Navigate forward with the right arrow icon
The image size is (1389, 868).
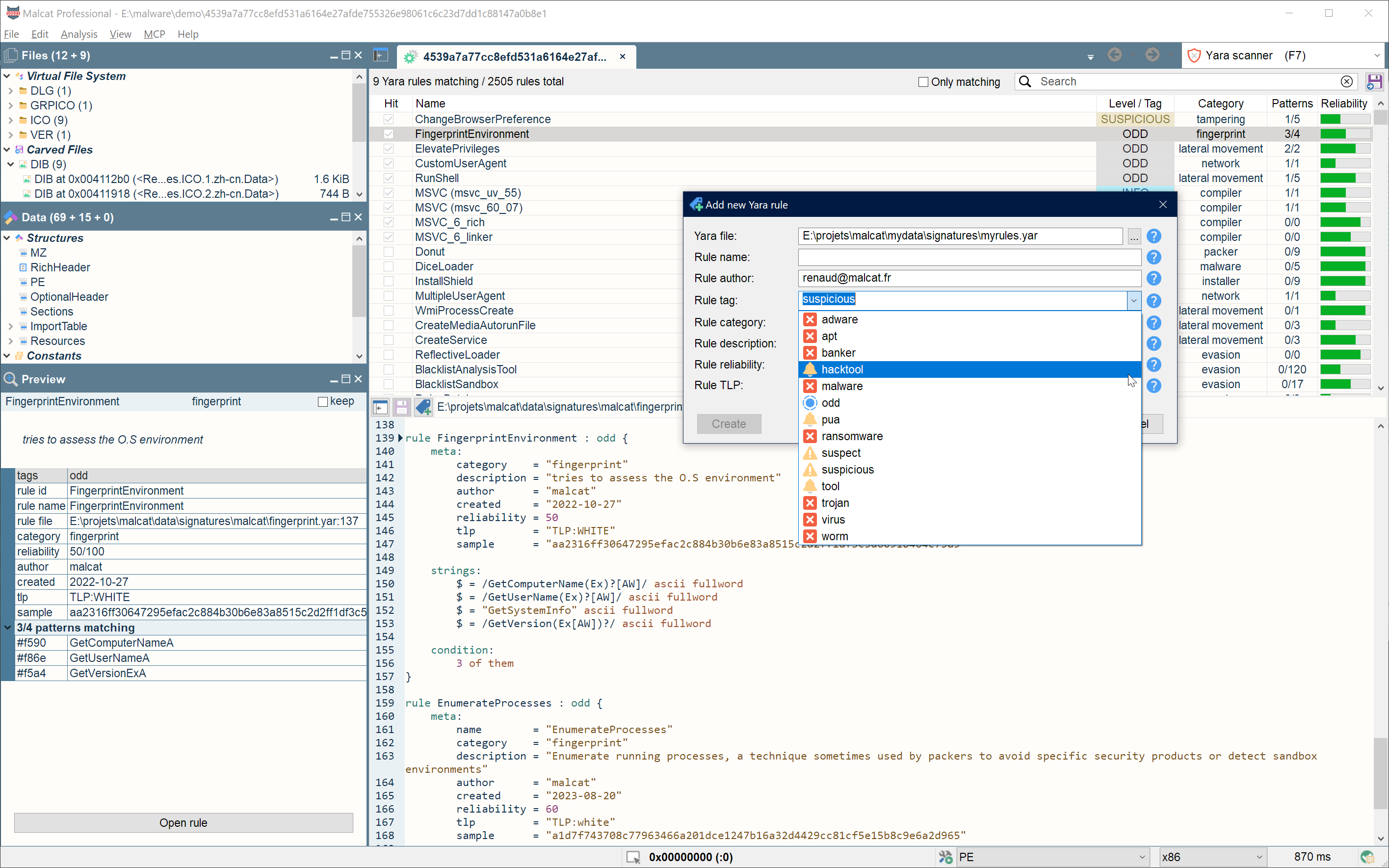coord(1152,55)
